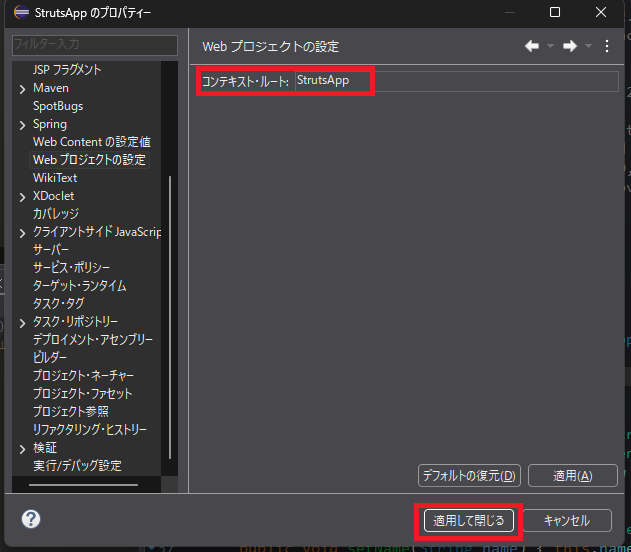Select ビルダー in the tree
The height and width of the screenshot is (552, 631).
[x=50, y=358]
